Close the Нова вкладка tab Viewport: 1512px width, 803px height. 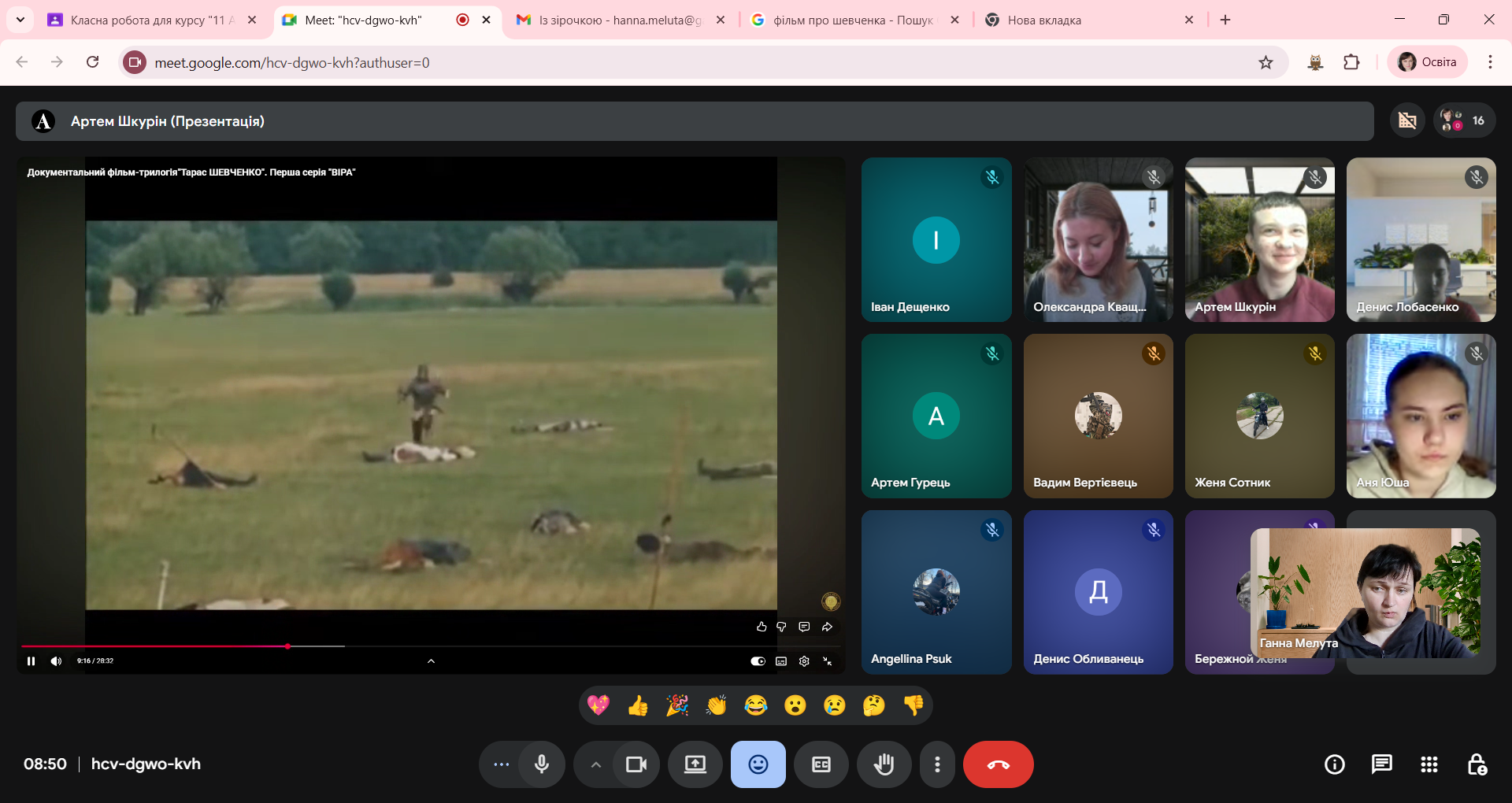[x=1189, y=20]
